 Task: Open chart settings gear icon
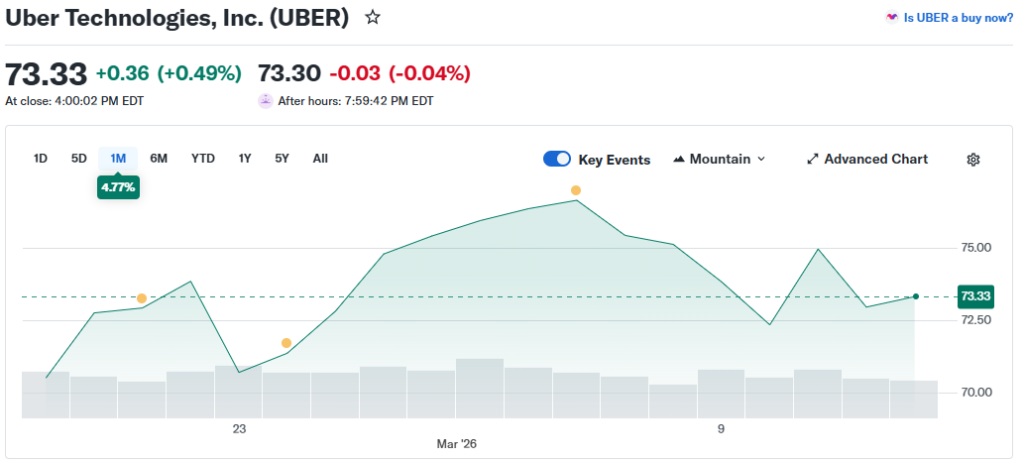(x=973, y=159)
